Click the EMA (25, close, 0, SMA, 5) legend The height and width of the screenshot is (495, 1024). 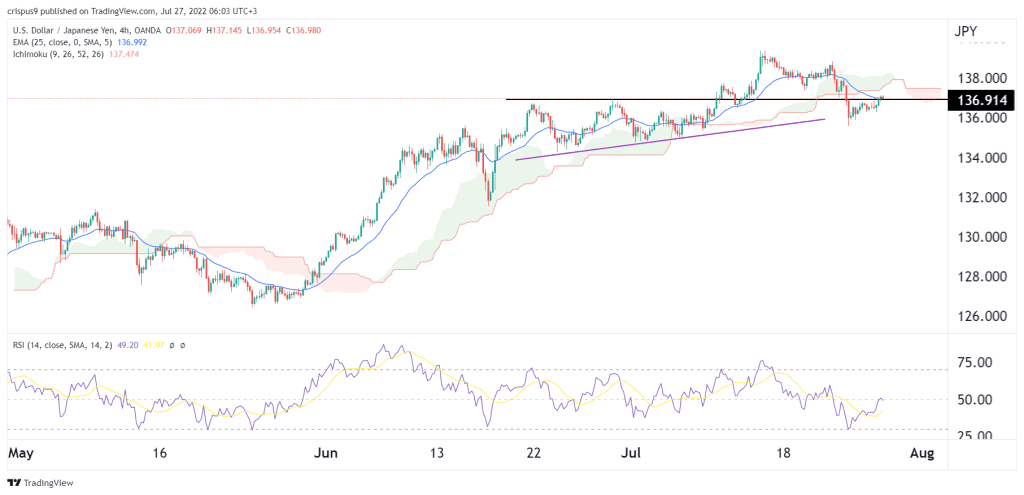point(61,43)
